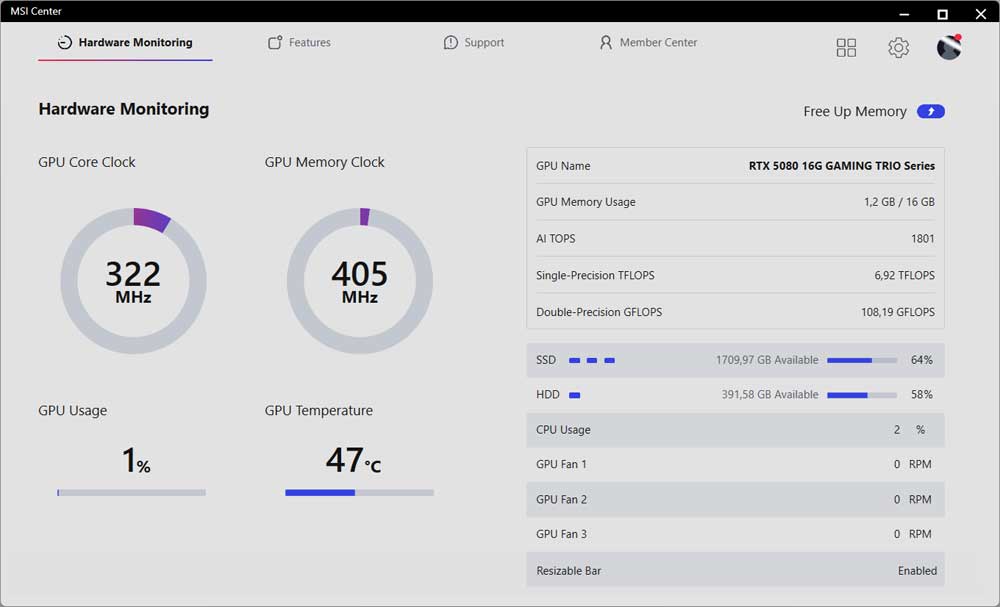Click the '108,19 GFLOPS' value
This screenshot has width=1000, height=607.
pos(898,312)
